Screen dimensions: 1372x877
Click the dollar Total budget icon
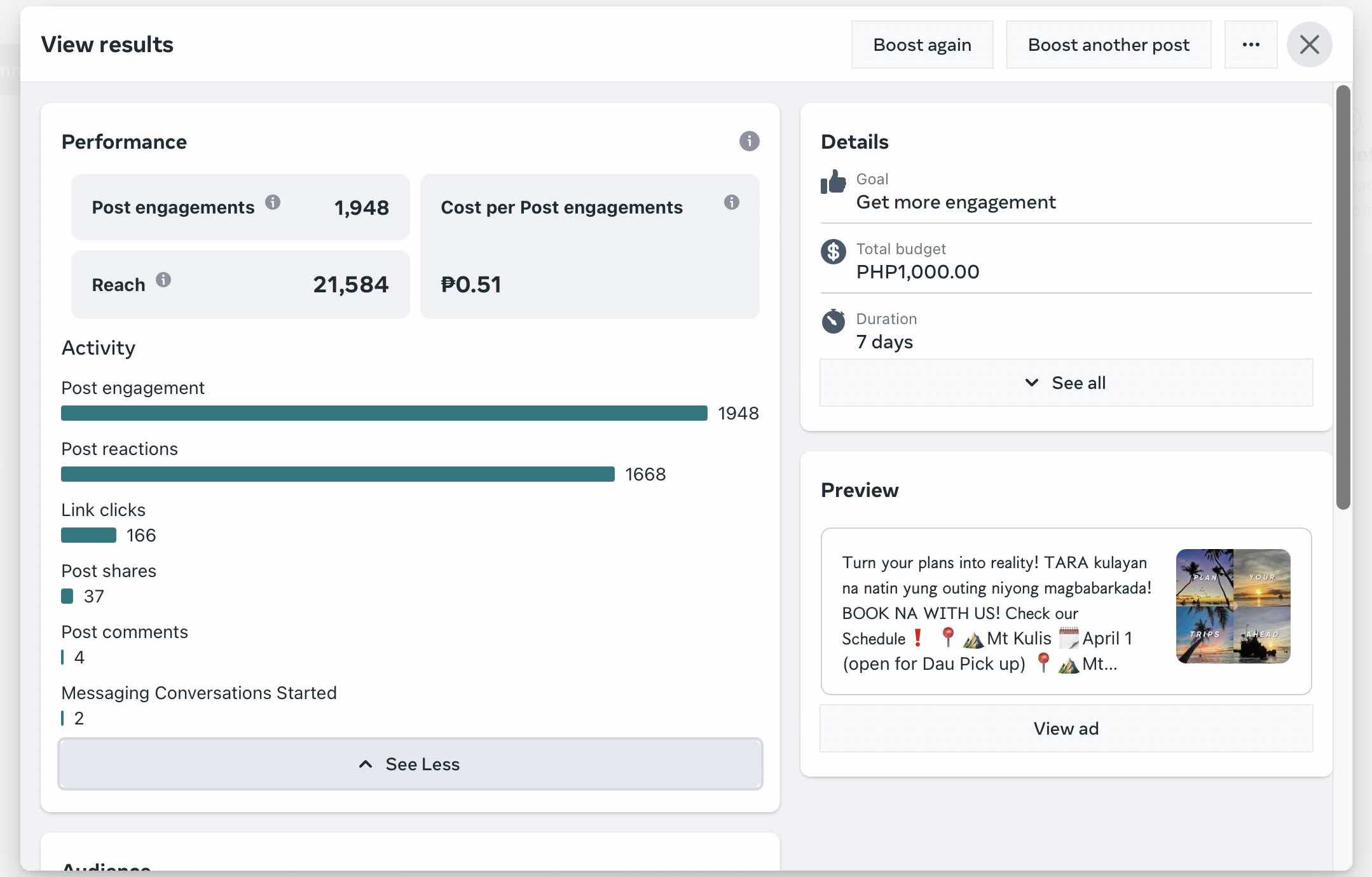point(833,252)
